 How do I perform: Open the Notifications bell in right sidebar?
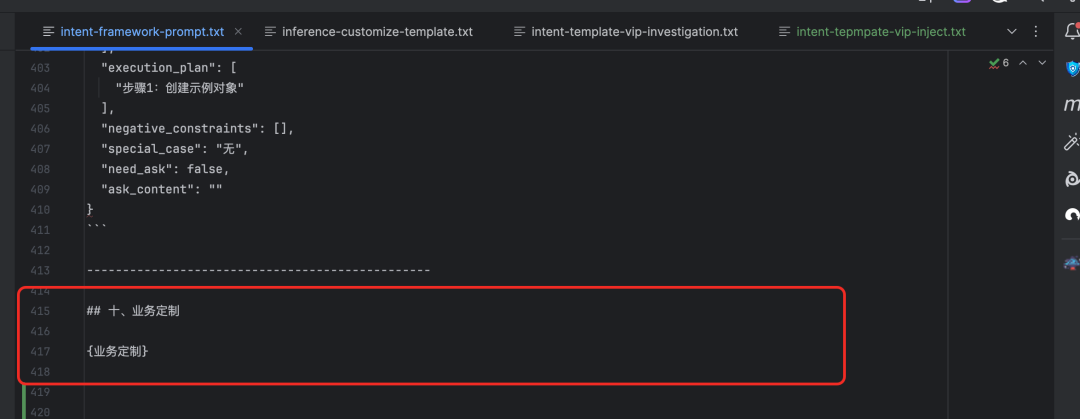tap(1072, 32)
